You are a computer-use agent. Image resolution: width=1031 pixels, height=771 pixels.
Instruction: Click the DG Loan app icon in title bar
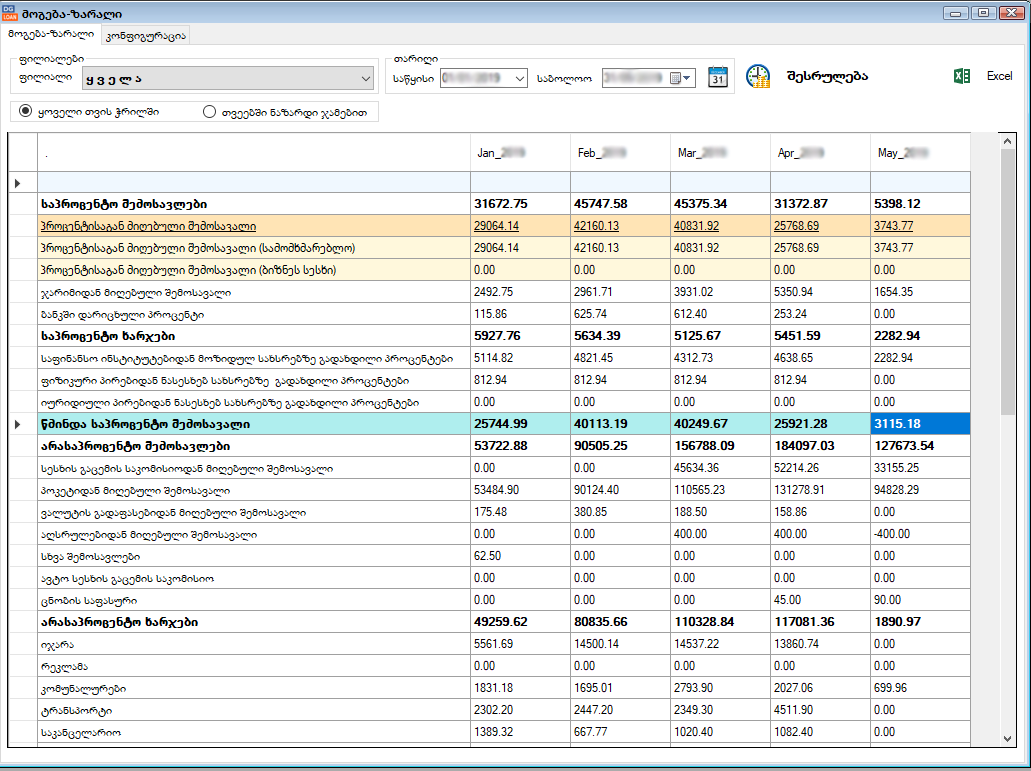[10, 12]
